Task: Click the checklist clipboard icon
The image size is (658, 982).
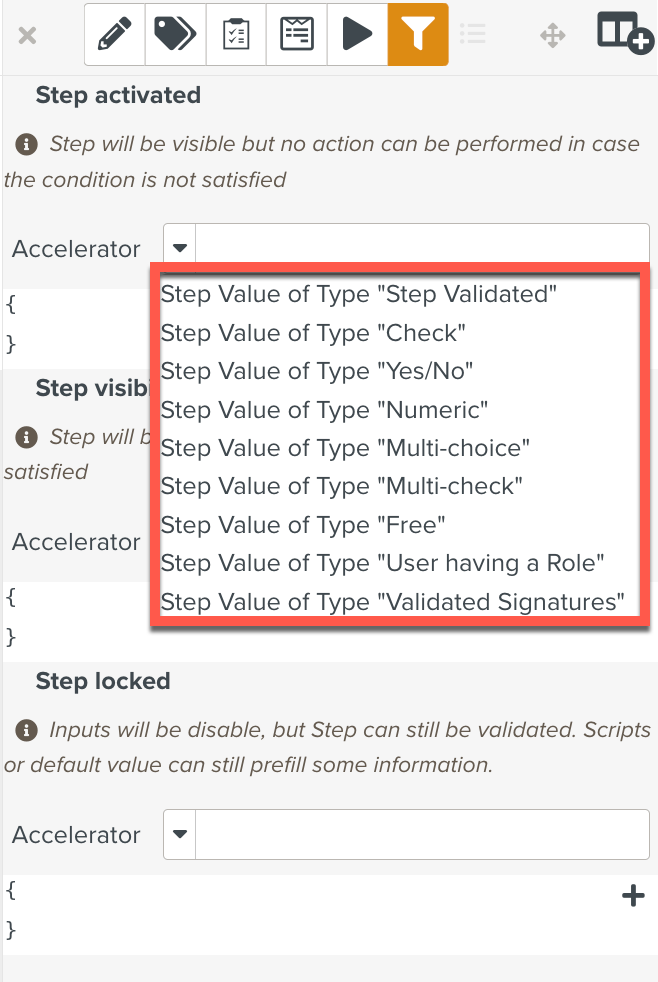Action: (235, 34)
